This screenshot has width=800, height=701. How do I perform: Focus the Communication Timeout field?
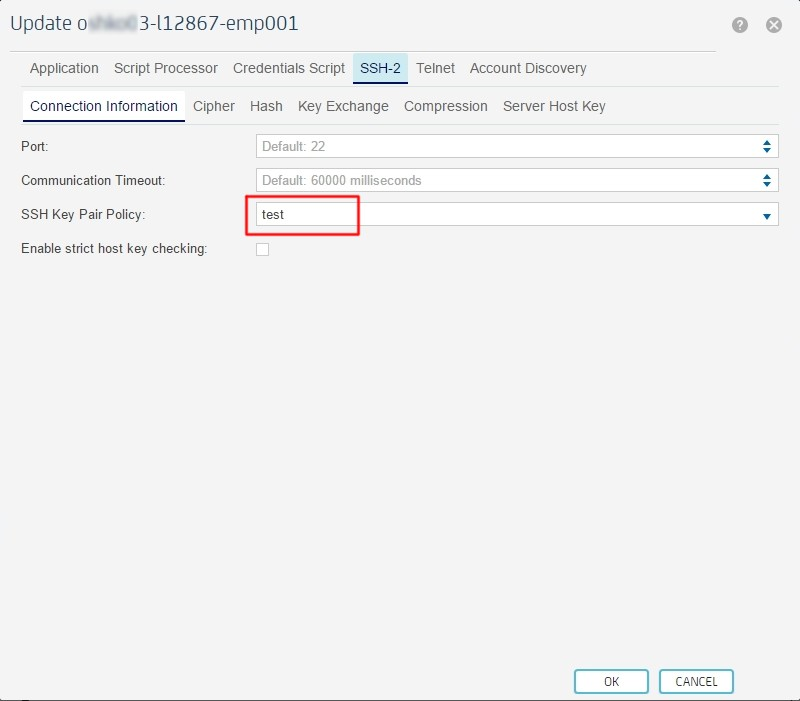click(x=517, y=180)
